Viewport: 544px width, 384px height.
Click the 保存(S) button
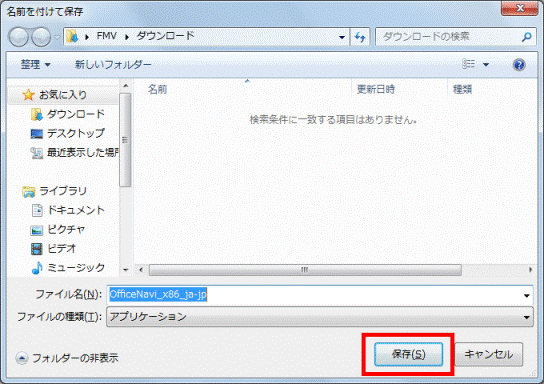tap(408, 354)
